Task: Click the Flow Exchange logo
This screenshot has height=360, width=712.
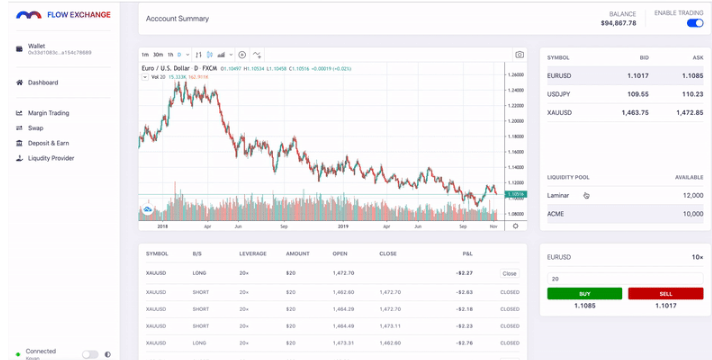Action: 63,15
